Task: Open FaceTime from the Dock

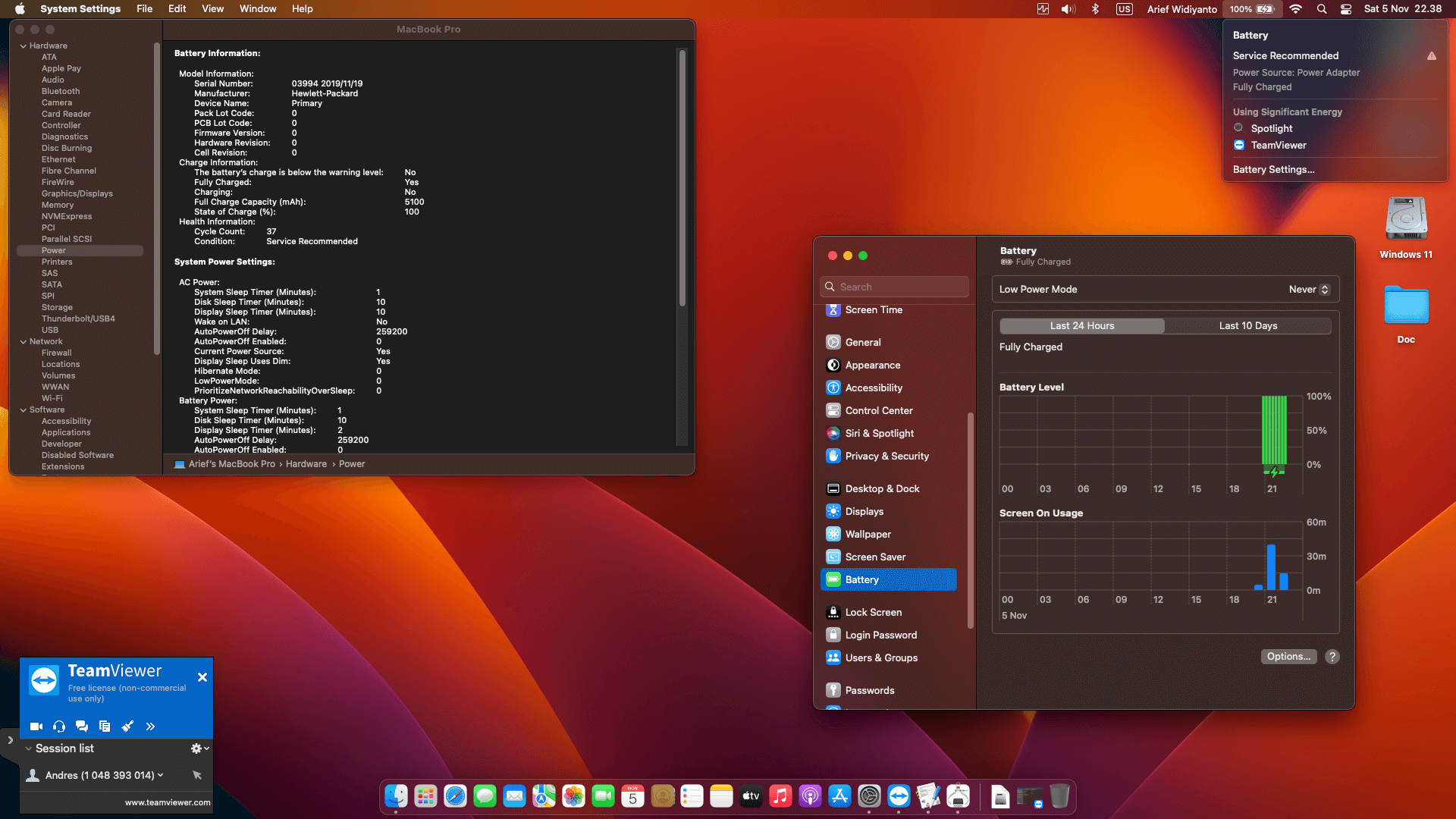Action: [x=603, y=796]
